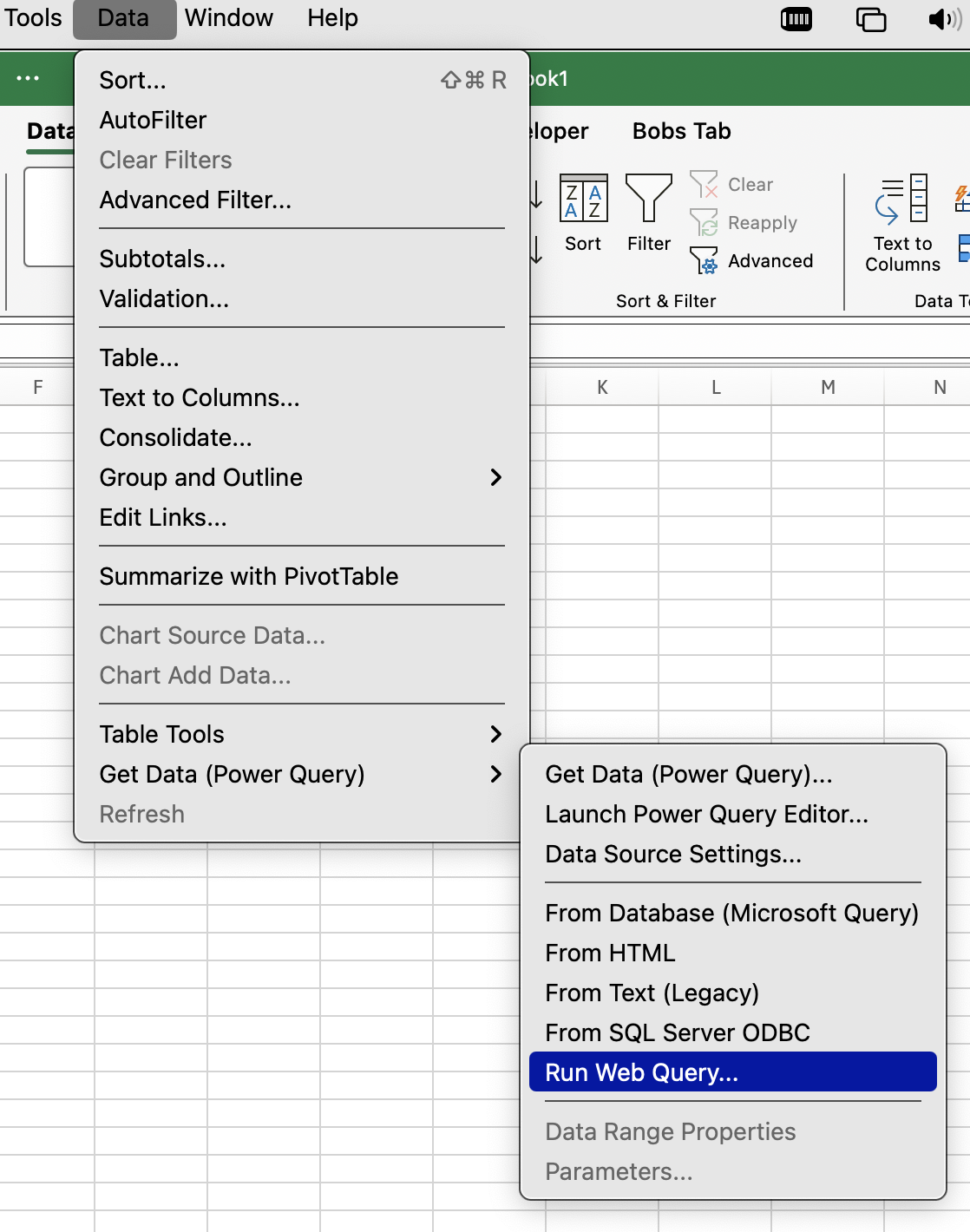Select column K header
This screenshot has width=970, height=1232.
pos(602,387)
